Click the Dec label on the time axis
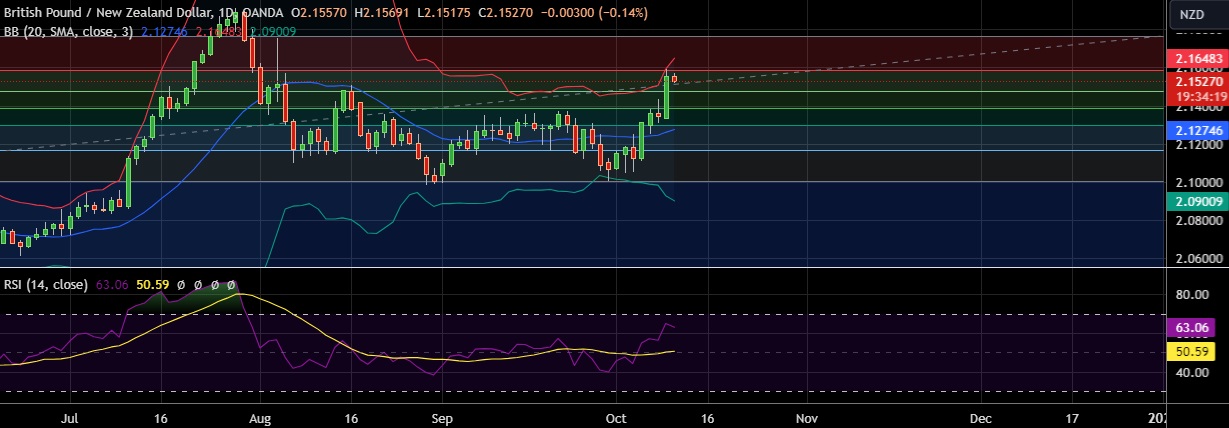This screenshot has width=1229, height=428. [981, 417]
